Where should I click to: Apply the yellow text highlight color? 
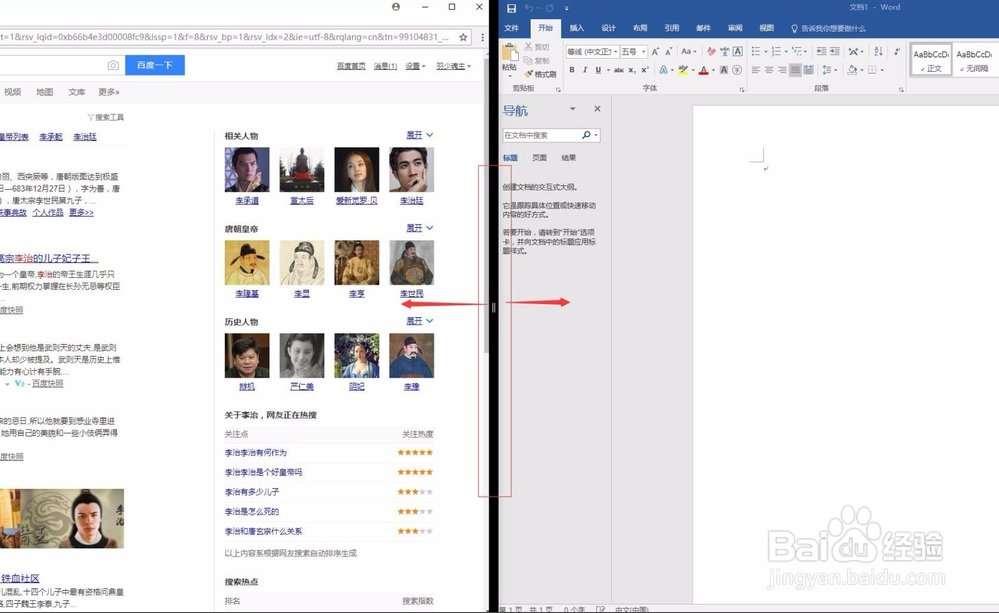coord(683,70)
